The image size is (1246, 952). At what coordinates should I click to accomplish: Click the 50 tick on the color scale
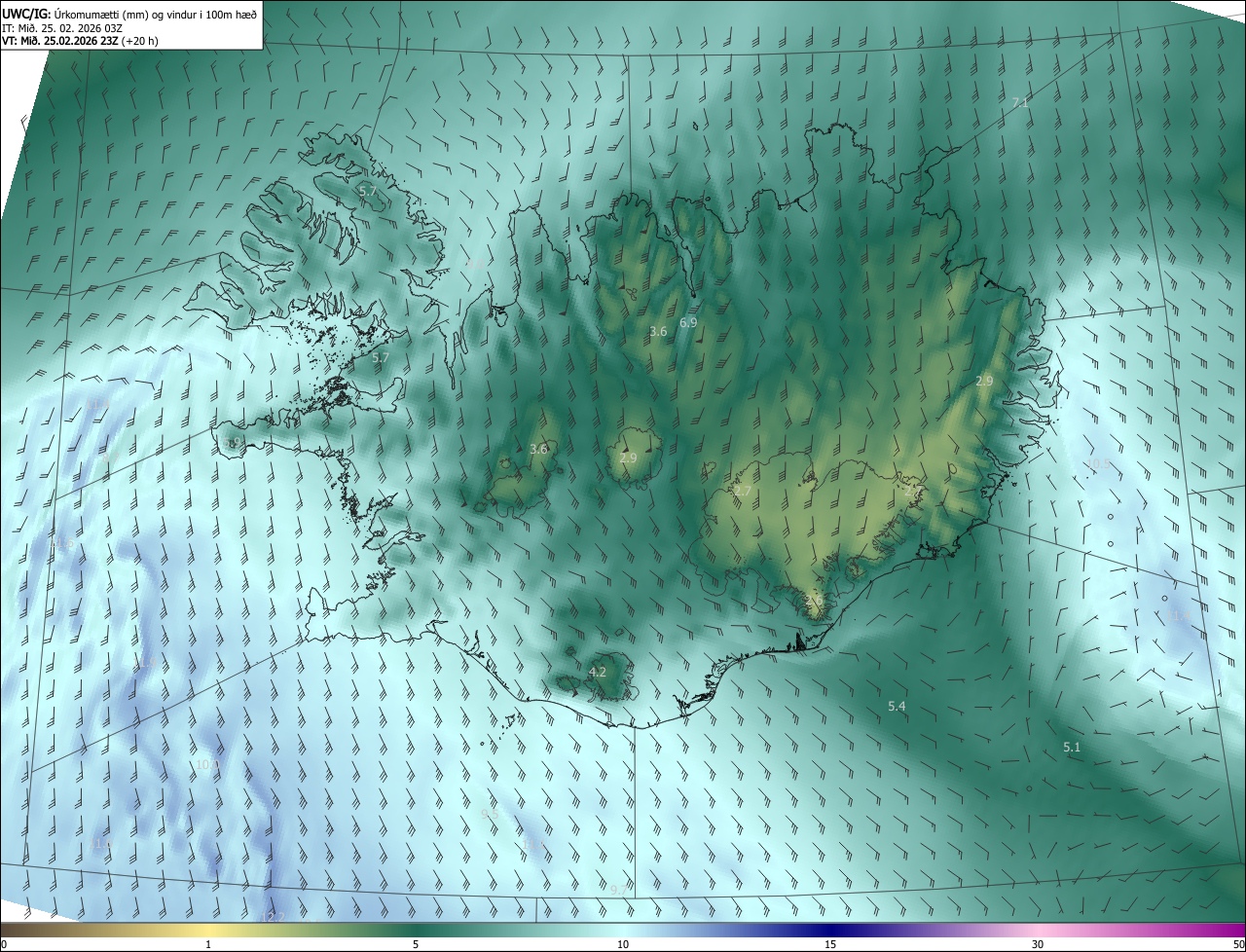tap(1238, 944)
